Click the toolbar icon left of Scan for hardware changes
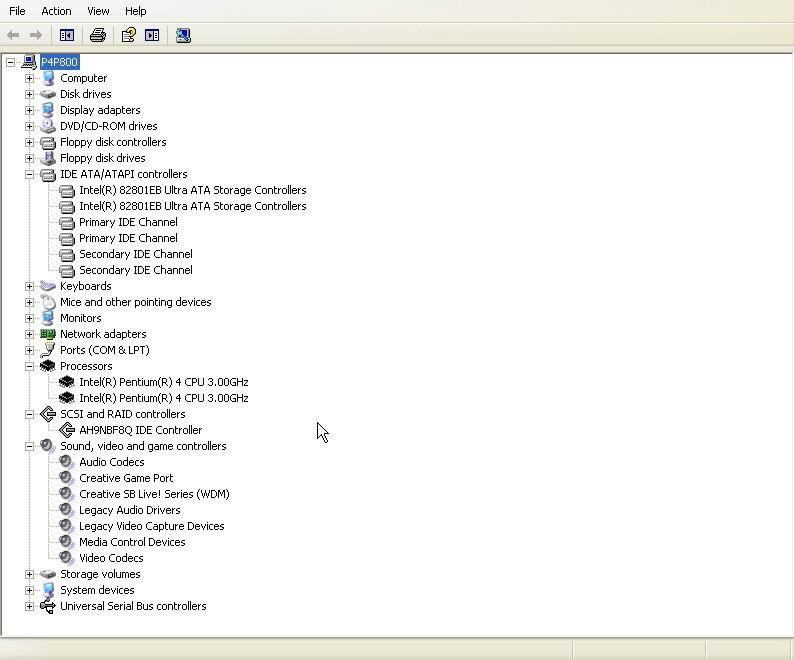The height and width of the screenshot is (660, 794). click(152, 35)
